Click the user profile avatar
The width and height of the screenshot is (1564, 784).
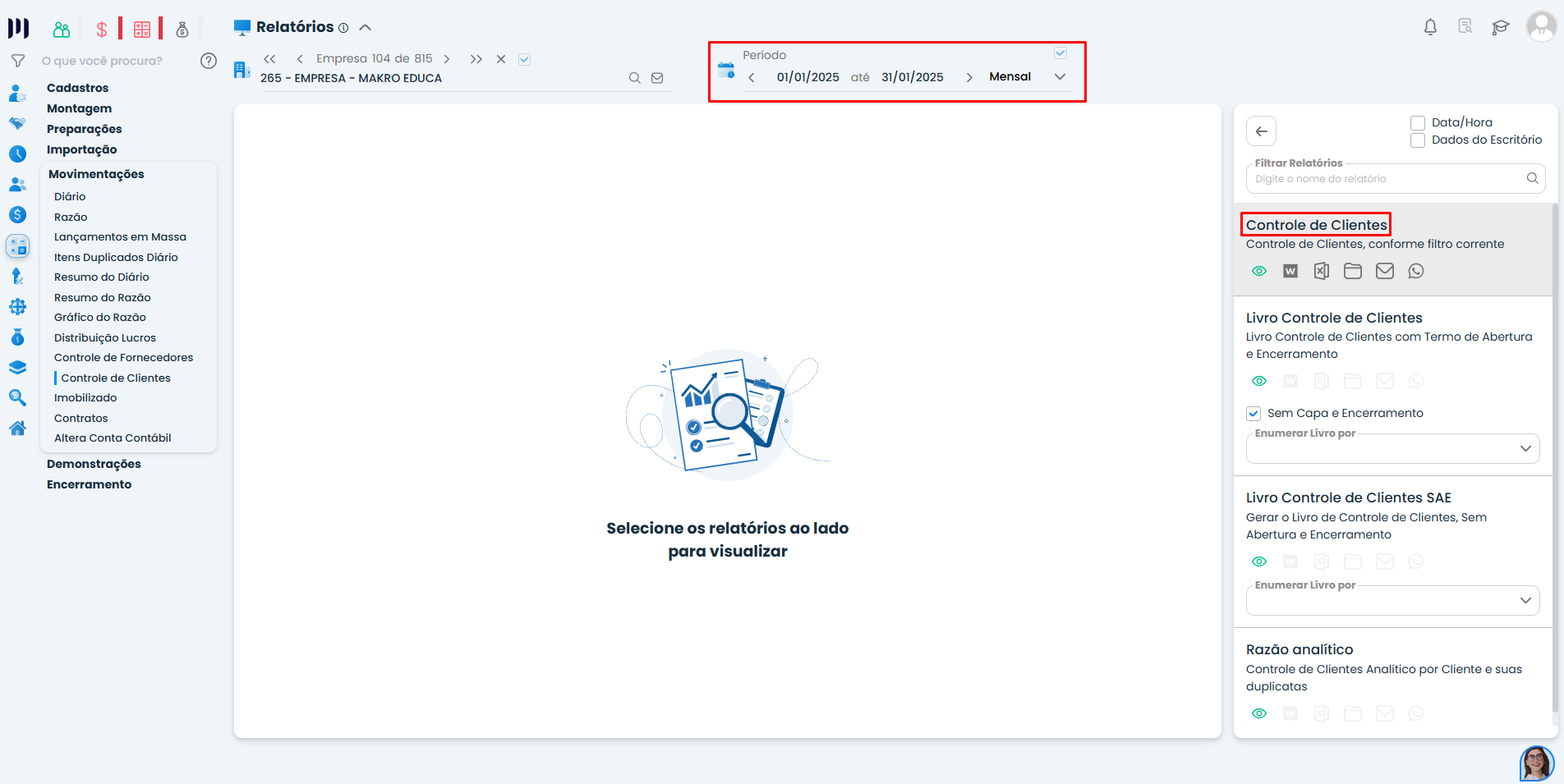click(1541, 26)
